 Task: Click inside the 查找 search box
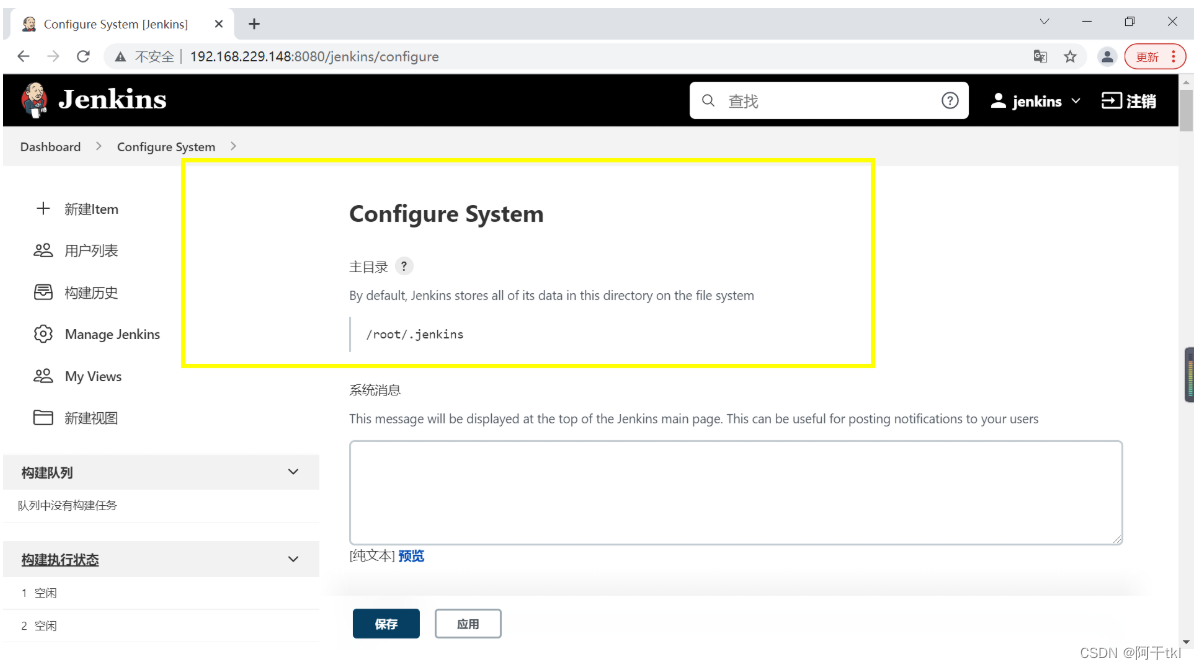pyautogui.click(x=828, y=101)
